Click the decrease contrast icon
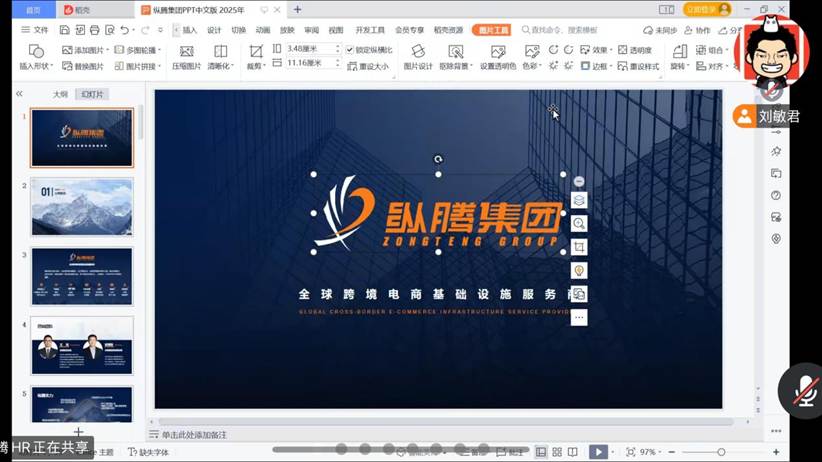This screenshot has width=822, height=462. coord(569,50)
